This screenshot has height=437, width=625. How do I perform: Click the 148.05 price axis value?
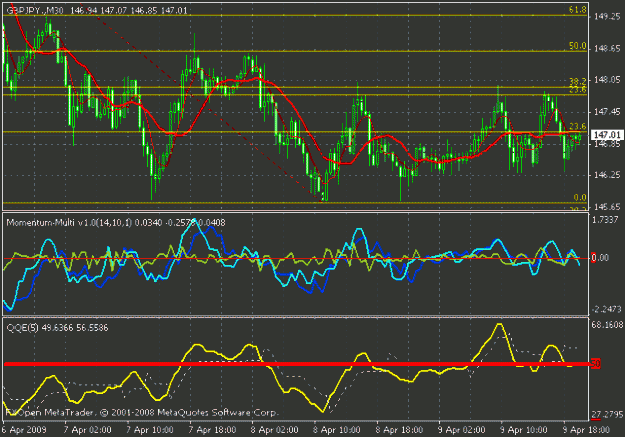[x=607, y=80]
